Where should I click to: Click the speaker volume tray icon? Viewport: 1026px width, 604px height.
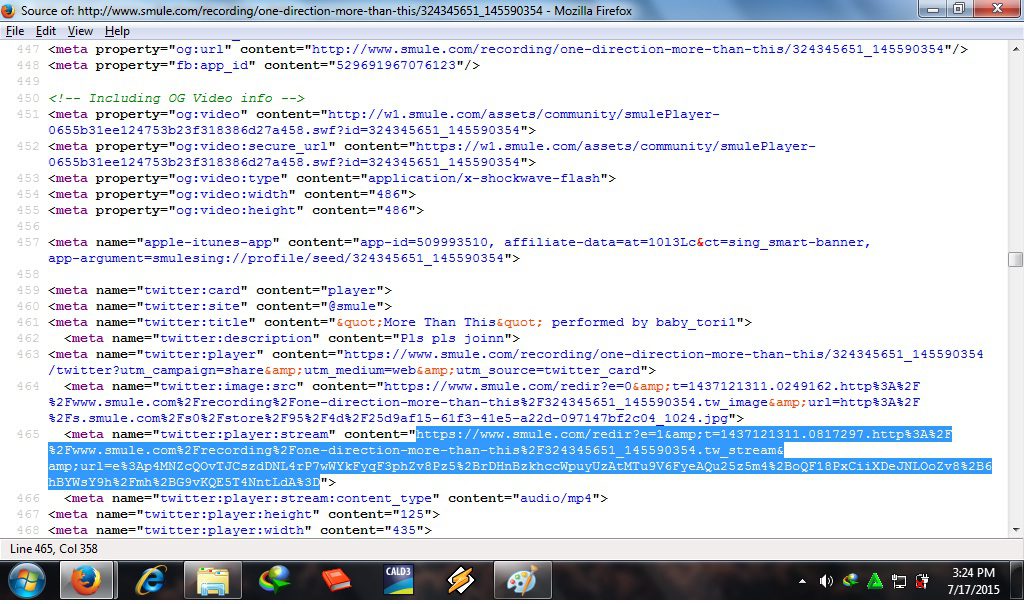[826, 581]
